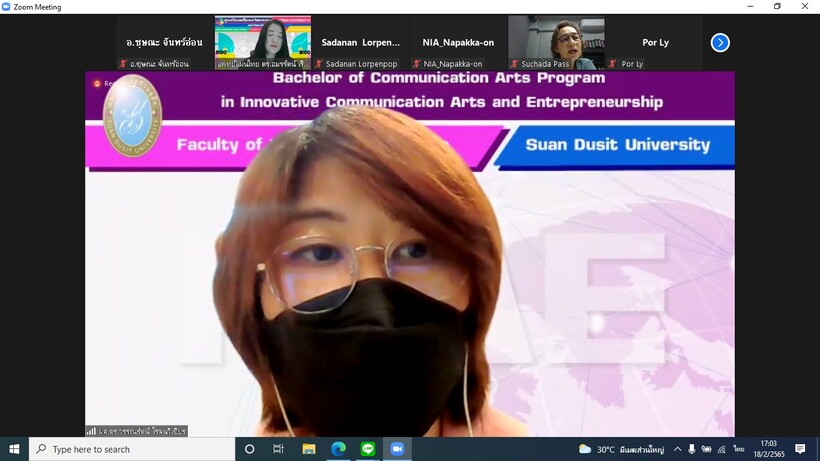
Task: Click muted mic icon beside Suchada Pass
Action: [515, 64]
